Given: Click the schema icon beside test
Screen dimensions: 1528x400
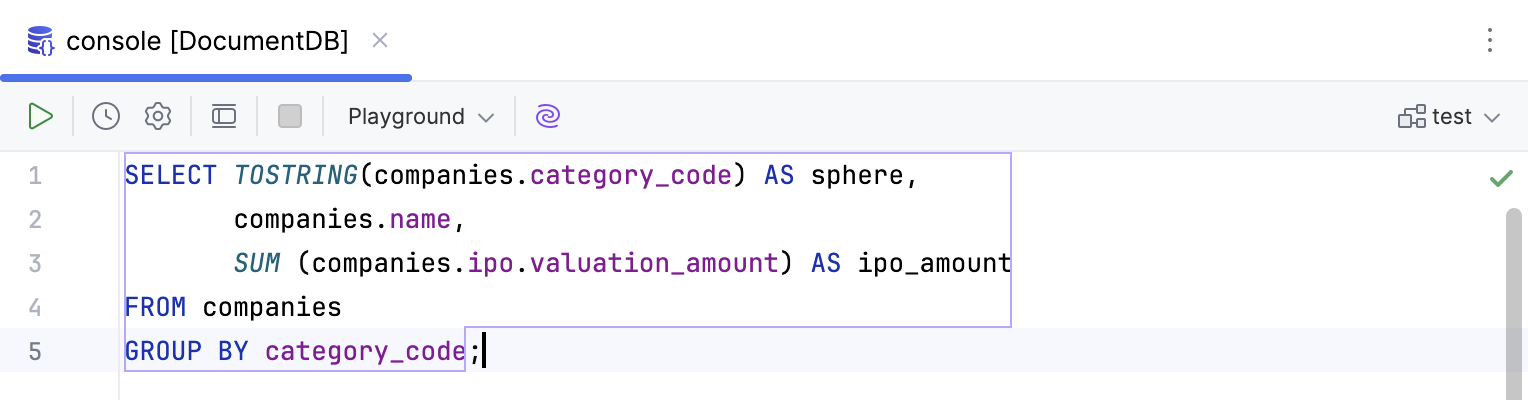Looking at the screenshot, I should point(1411,117).
